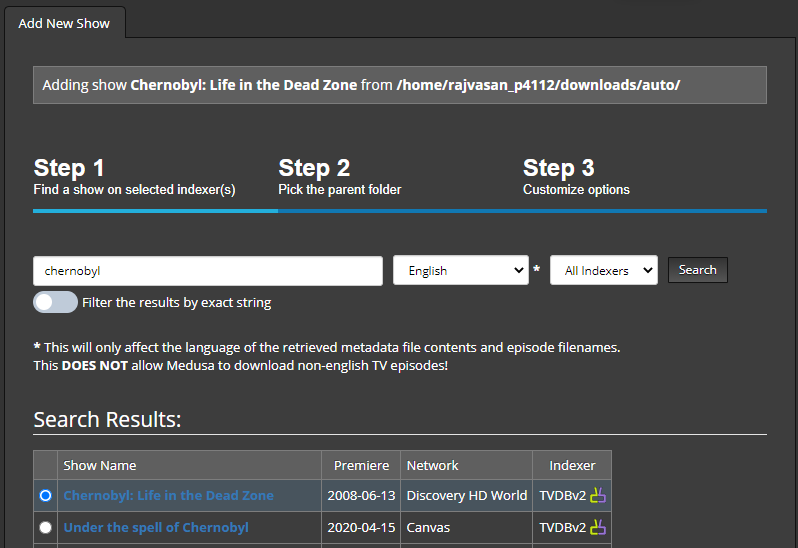Select radio button for Chernobyl: Life in Dead Zone

[x=45, y=495]
